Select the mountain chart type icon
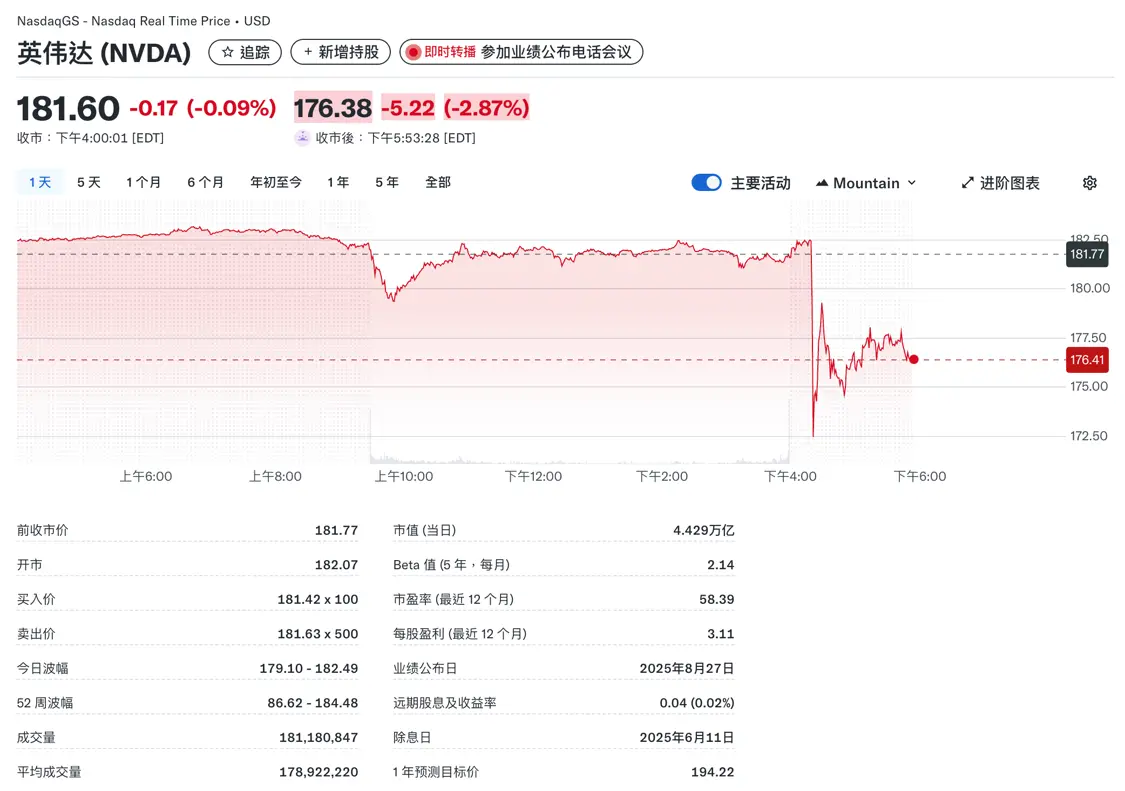 [824, 183]
